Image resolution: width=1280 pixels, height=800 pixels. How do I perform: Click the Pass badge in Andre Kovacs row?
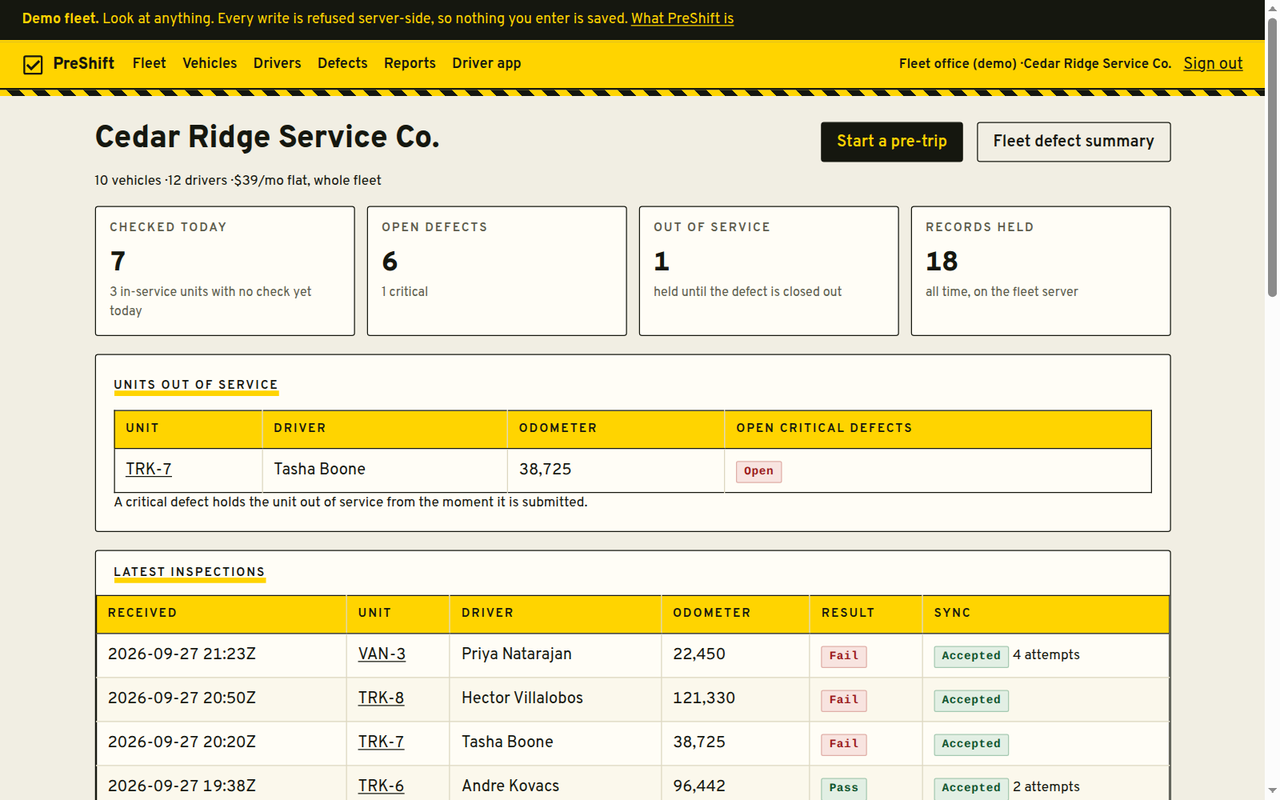844,788
